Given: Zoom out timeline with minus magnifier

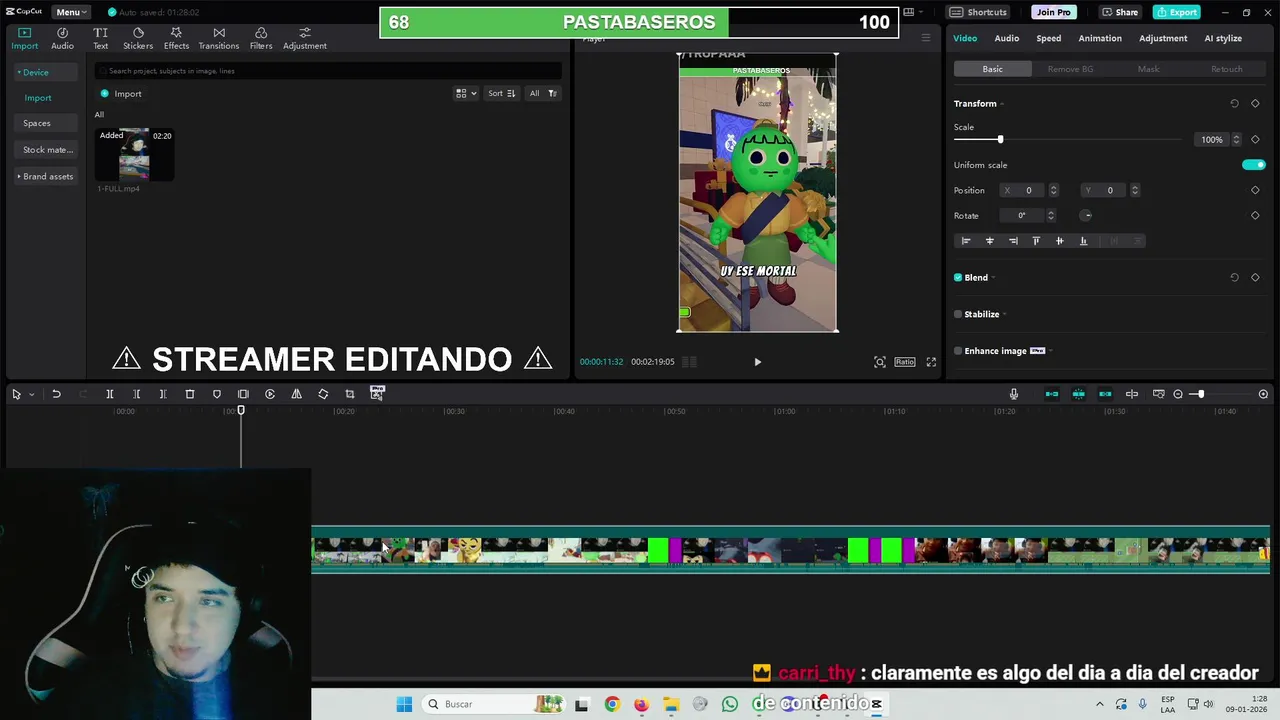Looking at the screenshot, I should coord(1178,394).
